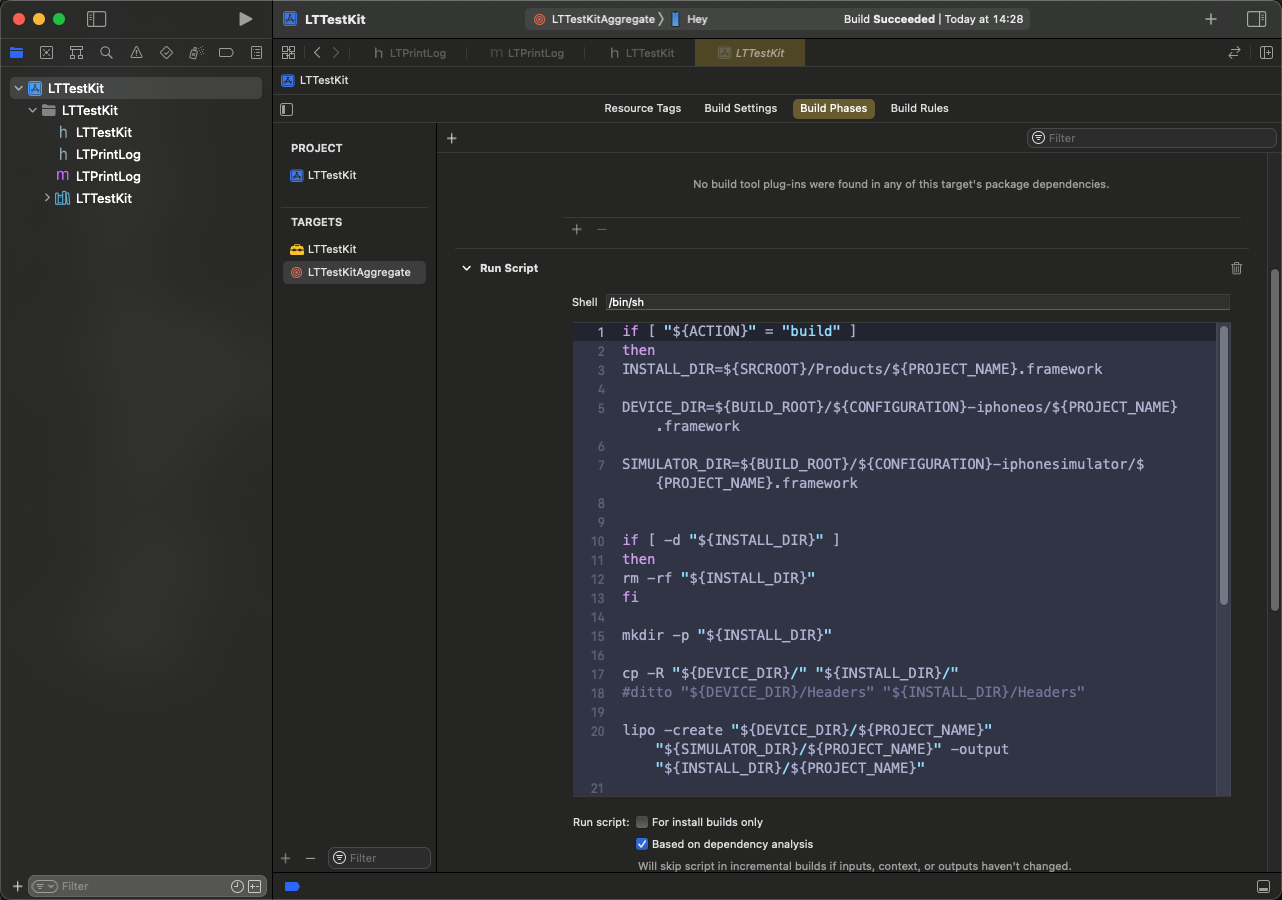Click the script editor vertical scrollbar
Image resolution: width=1282 pixels, height=900 pixels.
[x=1224, y=465]
